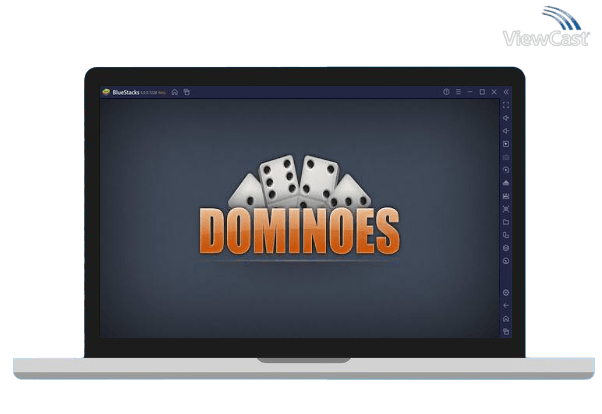Toggle fullscreen mode icon

pos(506,105)
